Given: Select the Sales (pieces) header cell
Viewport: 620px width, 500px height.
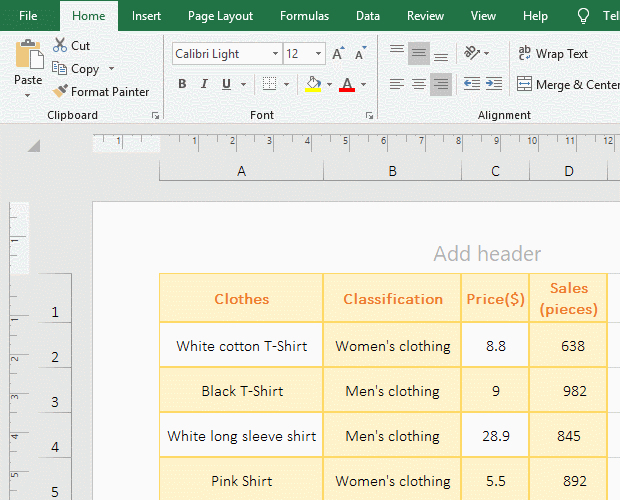Looking at the screenshot, I should (x=568, y=298).
